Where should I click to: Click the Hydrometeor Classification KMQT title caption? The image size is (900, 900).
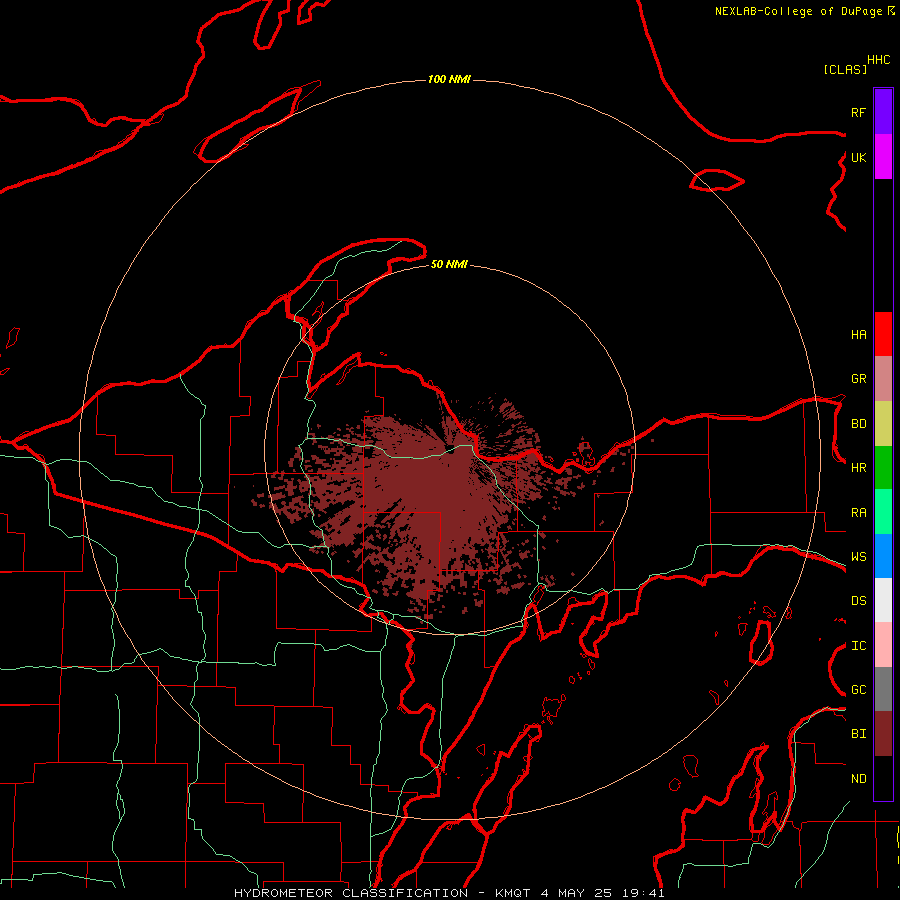pyautogui.click(x=449, y=893)
